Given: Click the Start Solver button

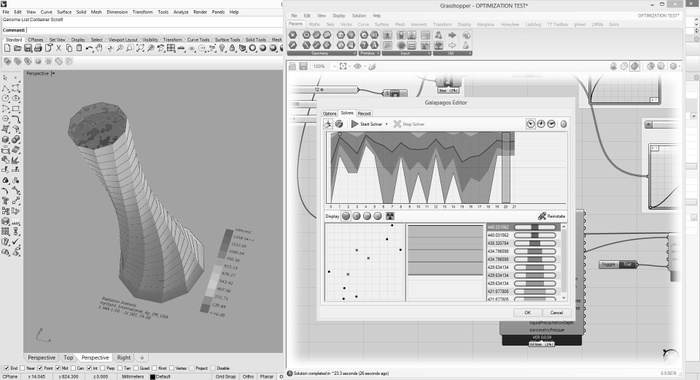Looking at the screenshot, I should pyautogui.click(x=367, y=124).
